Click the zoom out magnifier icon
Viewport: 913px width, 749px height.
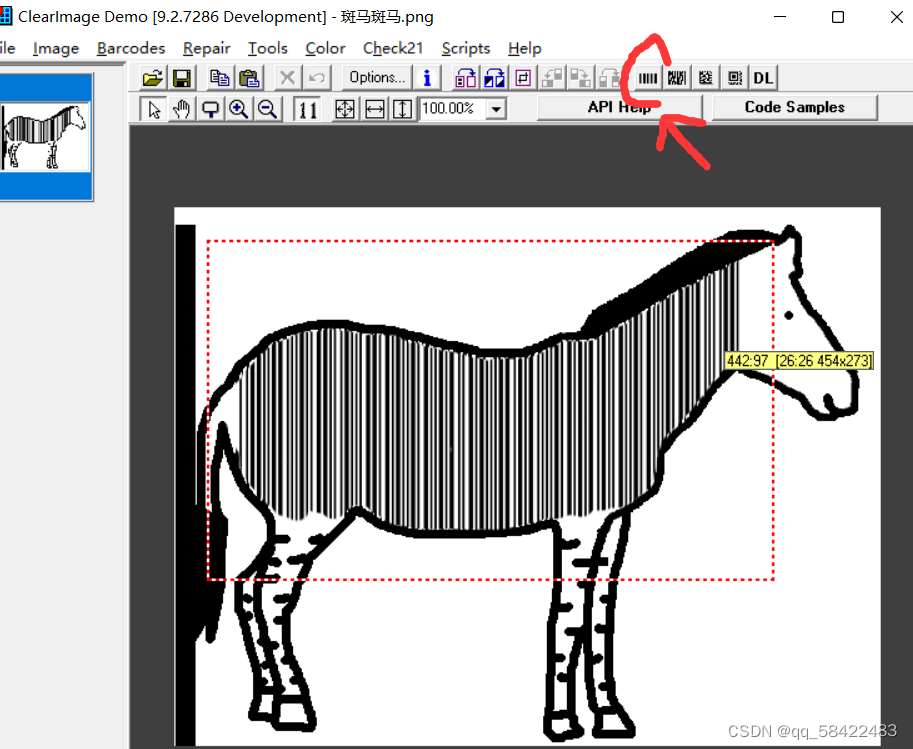[x=267, y=109]
